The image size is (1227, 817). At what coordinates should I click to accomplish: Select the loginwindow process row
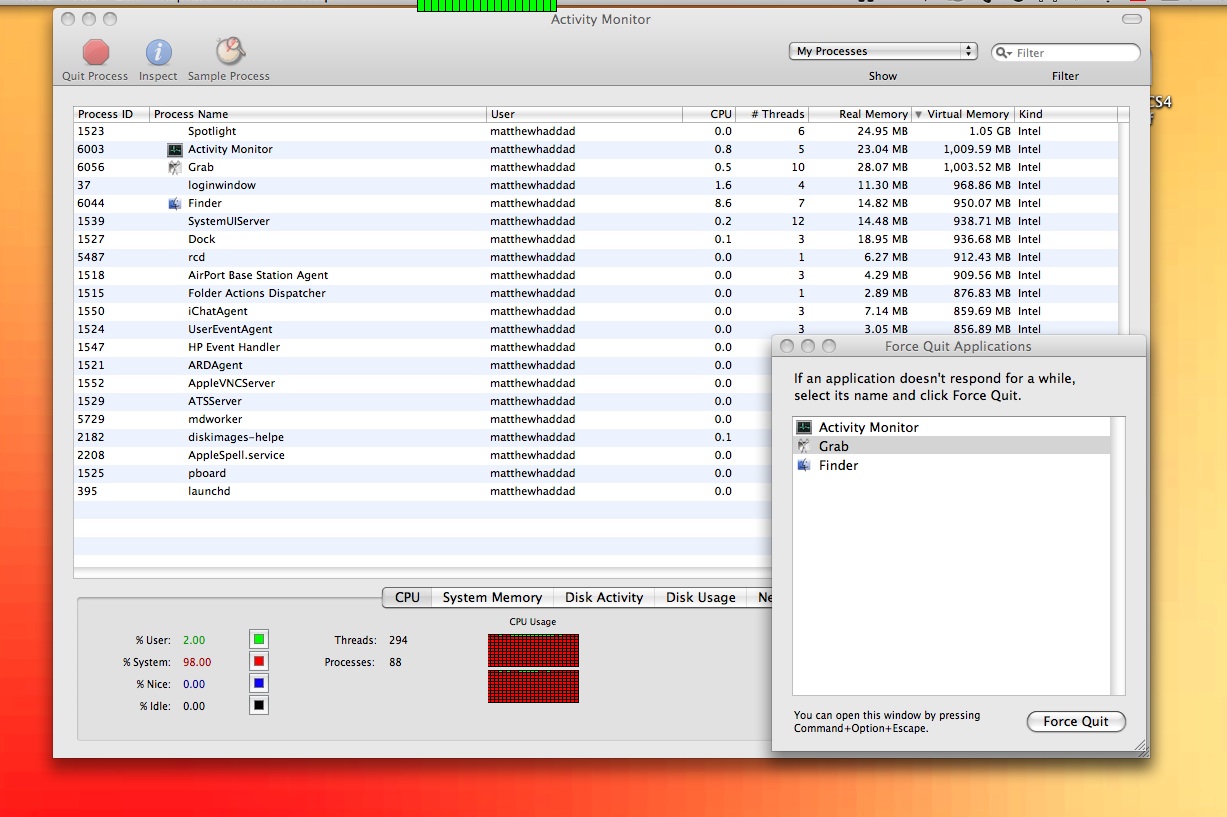[596, 185]
